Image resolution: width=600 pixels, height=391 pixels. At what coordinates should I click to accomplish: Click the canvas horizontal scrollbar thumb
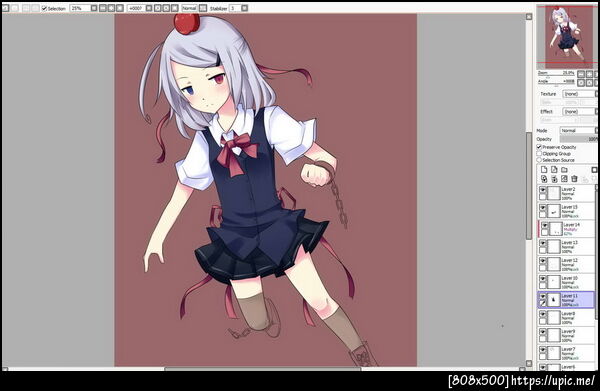pos(262,369)
